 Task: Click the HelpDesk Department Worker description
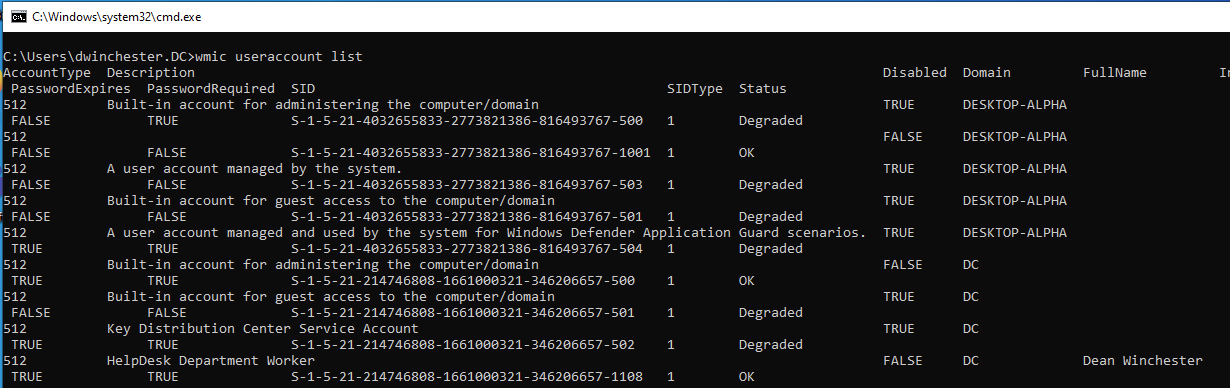[210, 360]
